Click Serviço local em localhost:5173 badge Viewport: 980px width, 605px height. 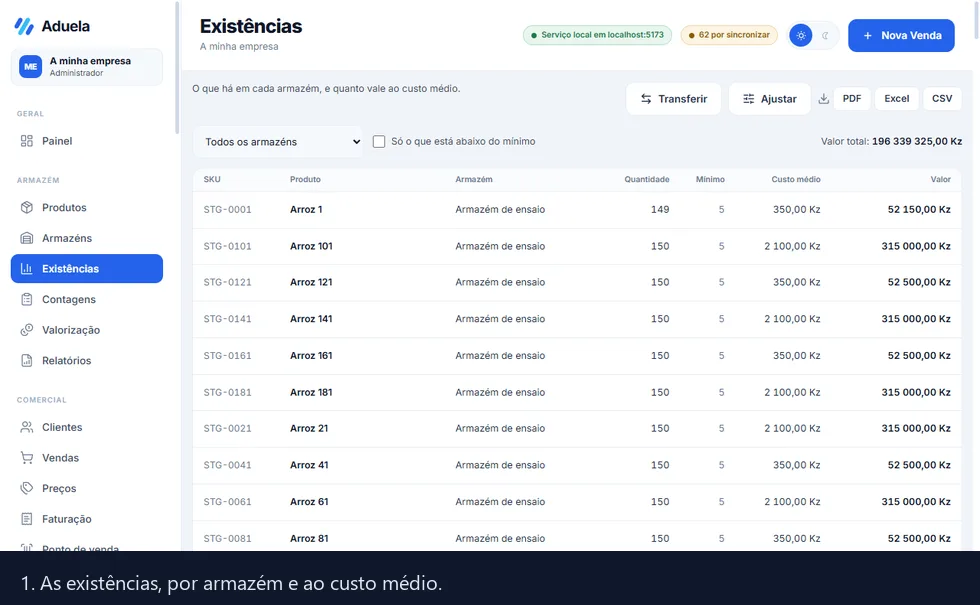click(597, 35)
